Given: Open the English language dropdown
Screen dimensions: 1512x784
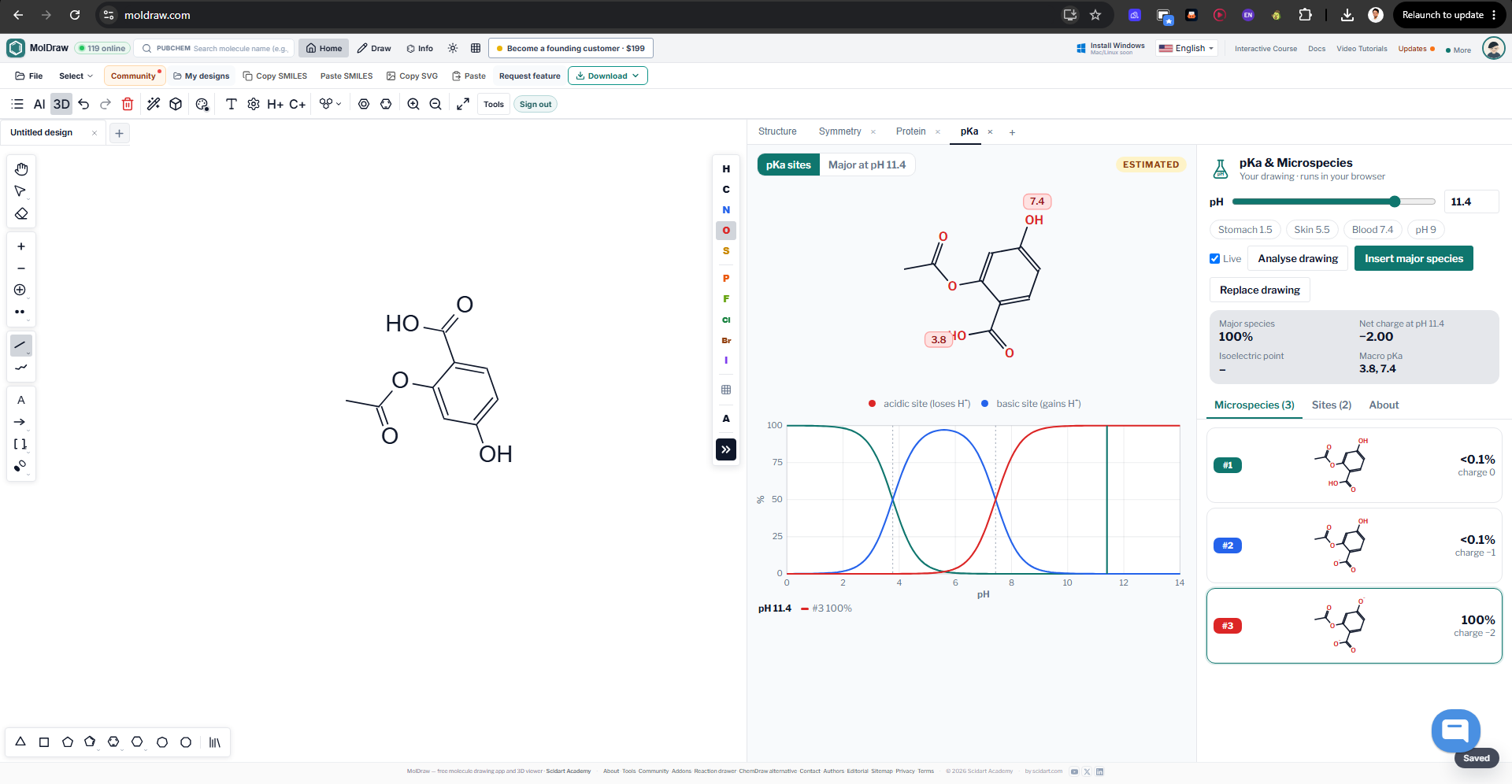Looking at the screenshot, I should click(x=1187, y=48).
